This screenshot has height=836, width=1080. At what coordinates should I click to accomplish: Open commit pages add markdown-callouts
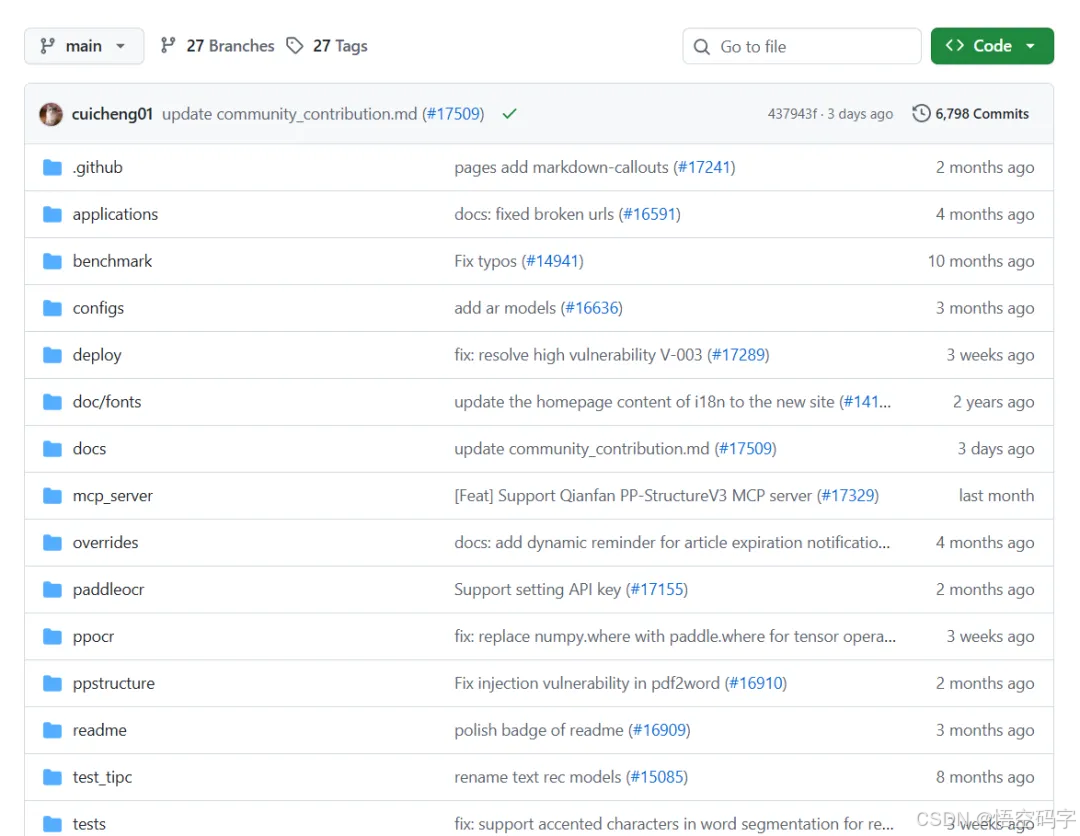pyautogui.click(x=561, y=167)
